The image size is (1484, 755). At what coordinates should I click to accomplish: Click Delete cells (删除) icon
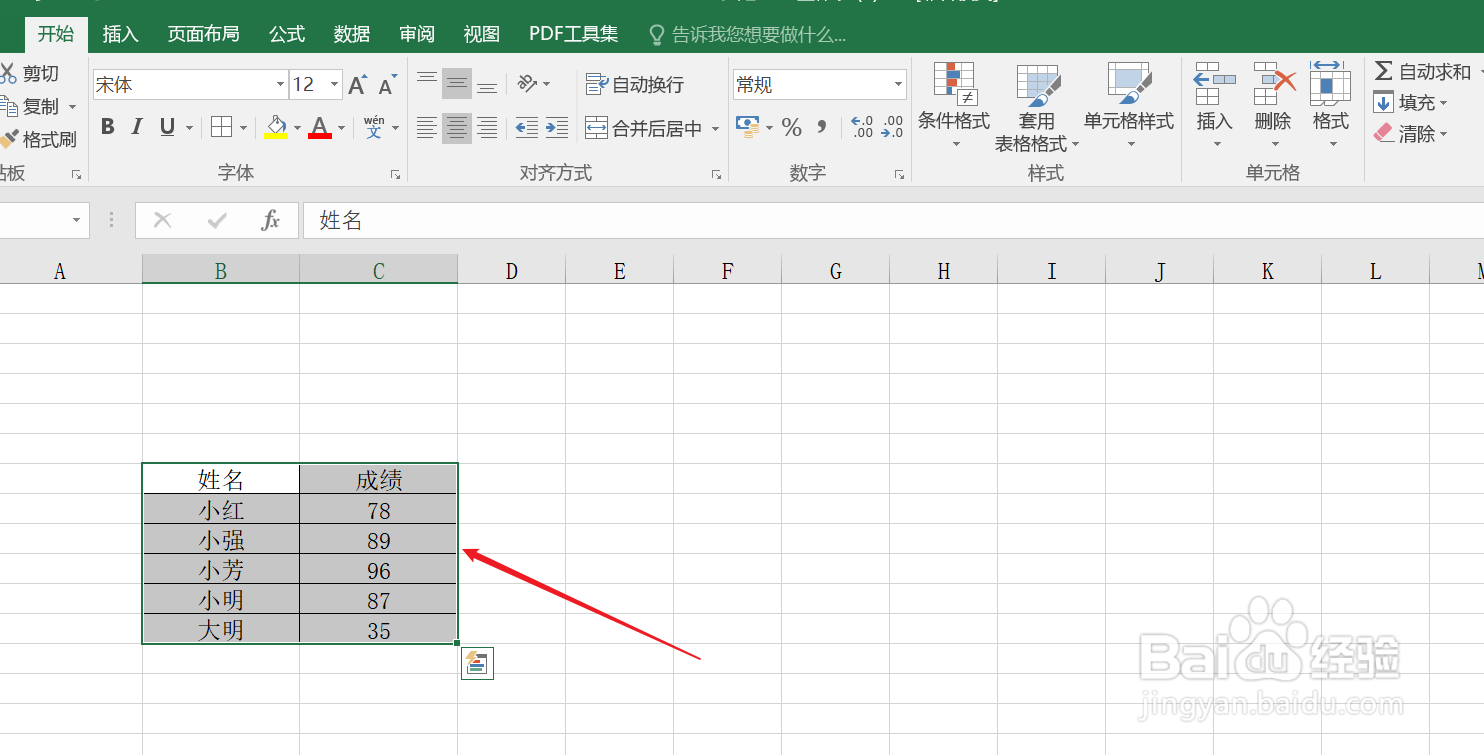1274,84
